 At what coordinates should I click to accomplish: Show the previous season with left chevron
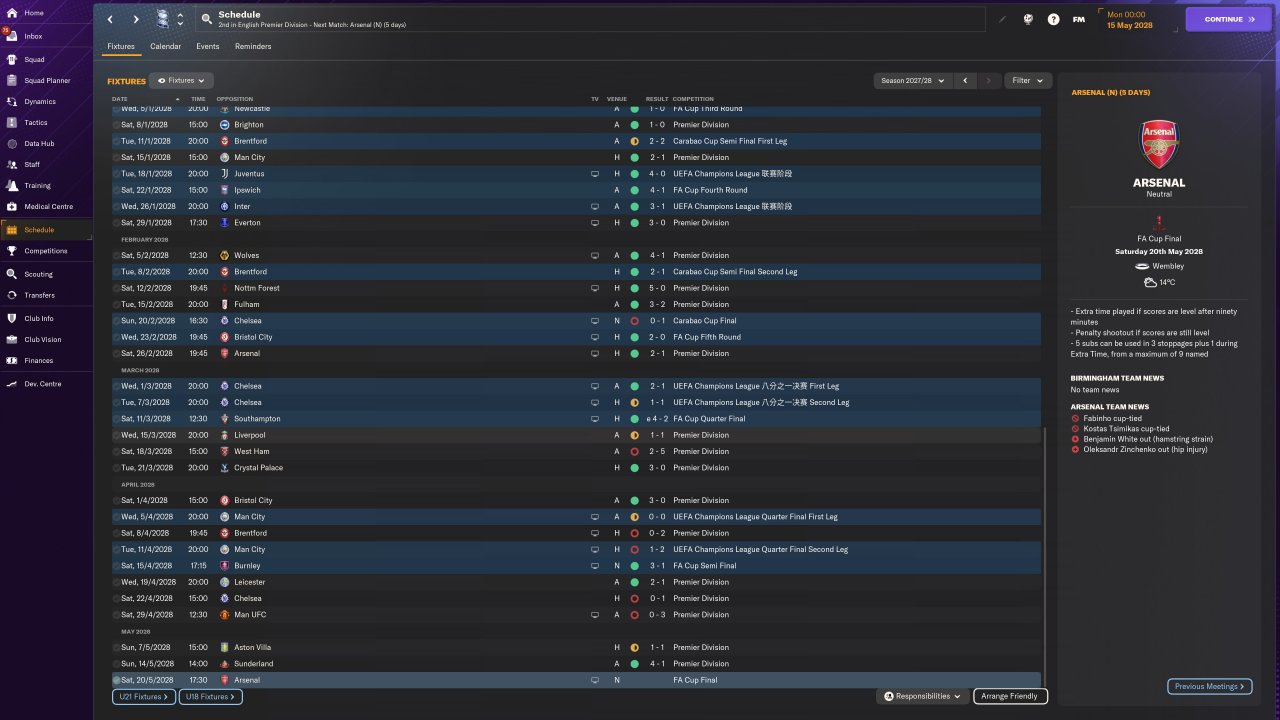click(x=965, y=80)
